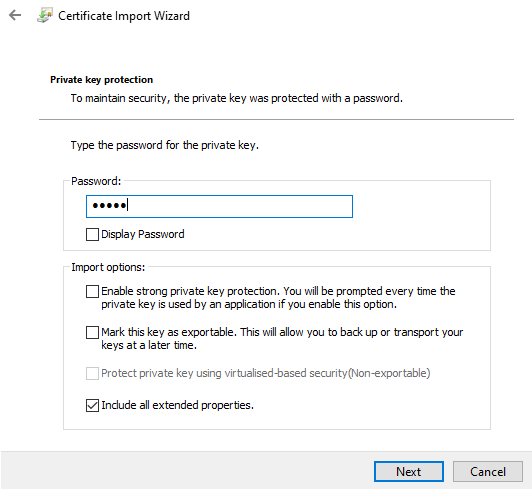Click the masked password dots
Viewport: 532px width, 489px height.
click(109, 206)
